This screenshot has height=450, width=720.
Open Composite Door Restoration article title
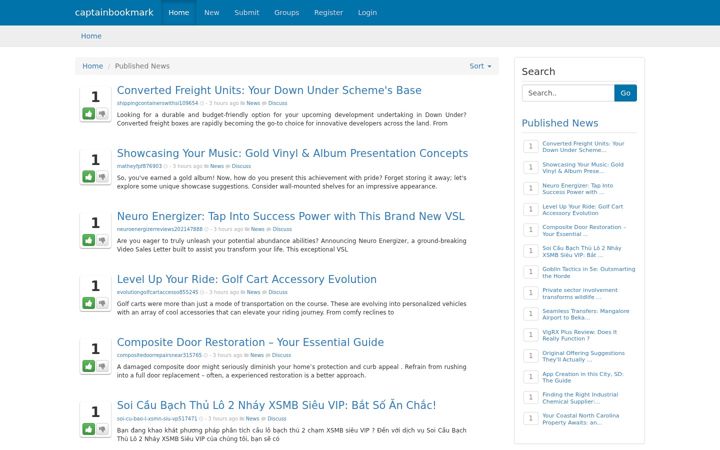[250, 342]
